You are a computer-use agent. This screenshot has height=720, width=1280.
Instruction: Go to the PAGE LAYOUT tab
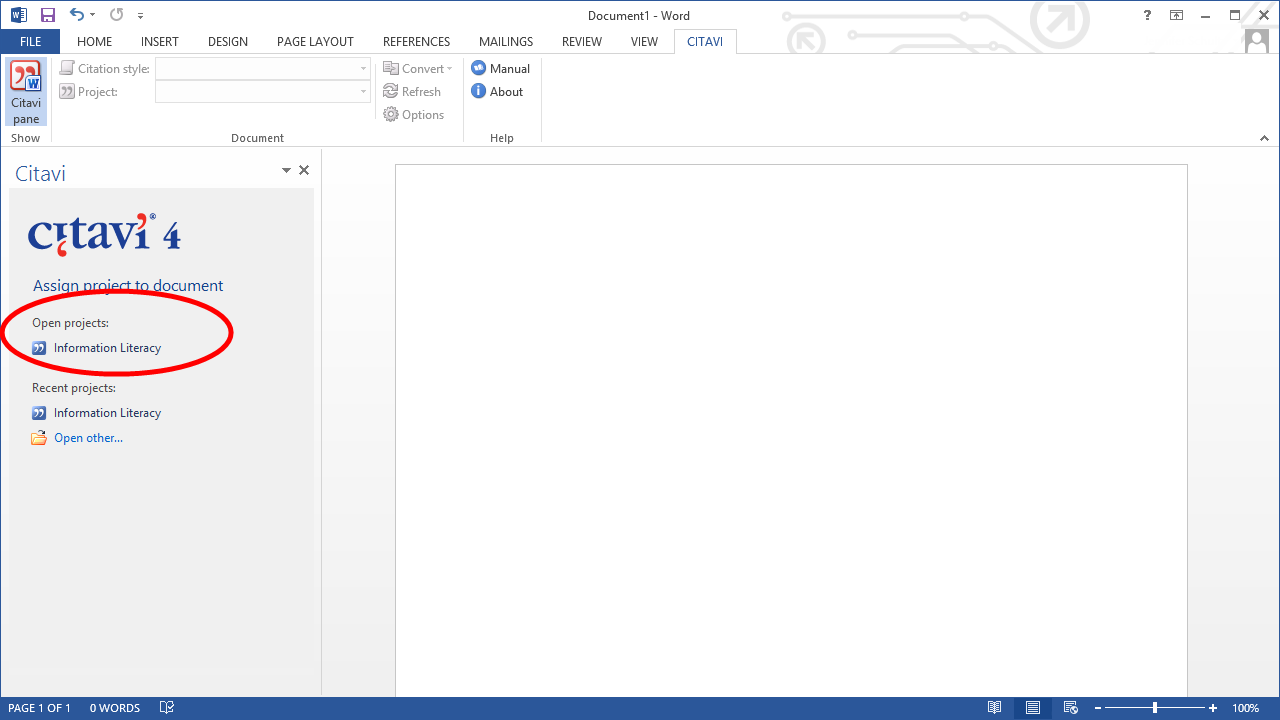click(x=315, y=41)
